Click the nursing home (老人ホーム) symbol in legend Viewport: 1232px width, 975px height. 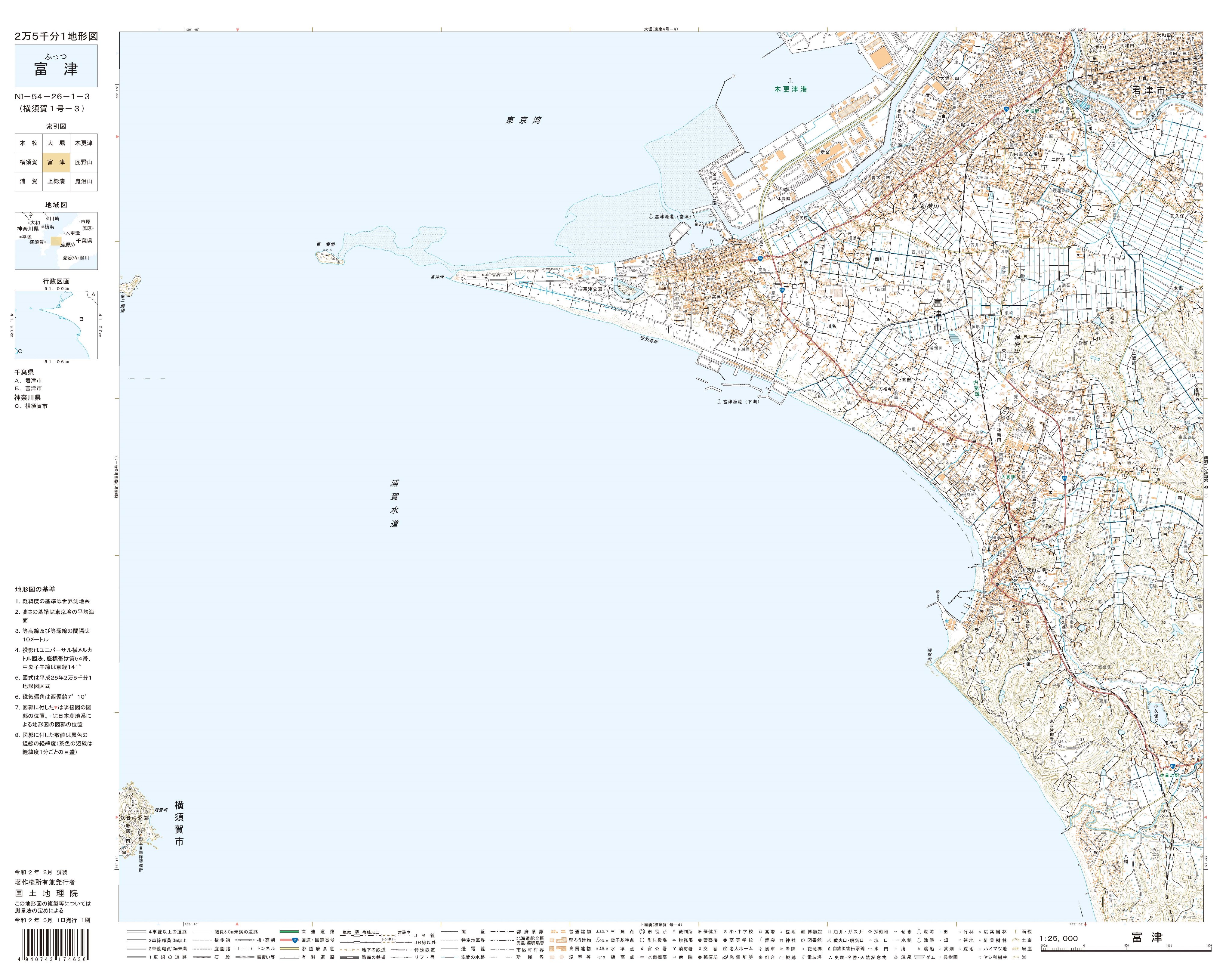(725, 949)
